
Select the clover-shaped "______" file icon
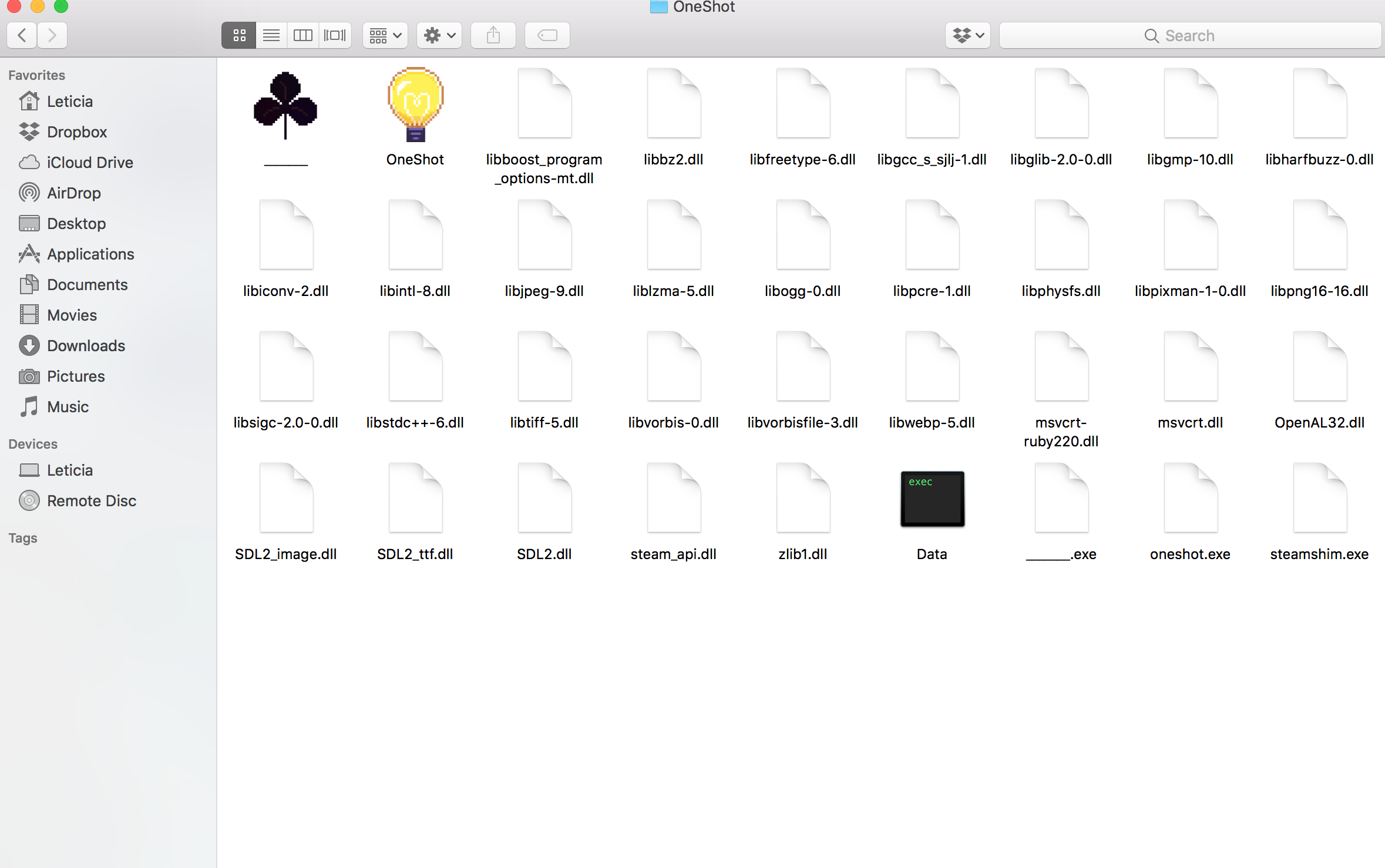tap(286, 105)
